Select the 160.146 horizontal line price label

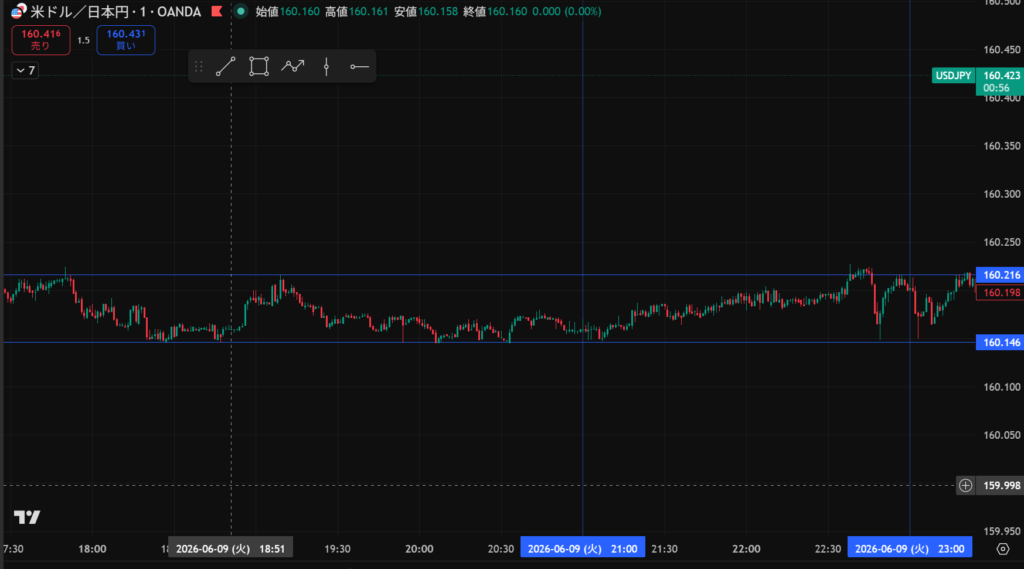pyautogui.click(x=1000, y=342)
